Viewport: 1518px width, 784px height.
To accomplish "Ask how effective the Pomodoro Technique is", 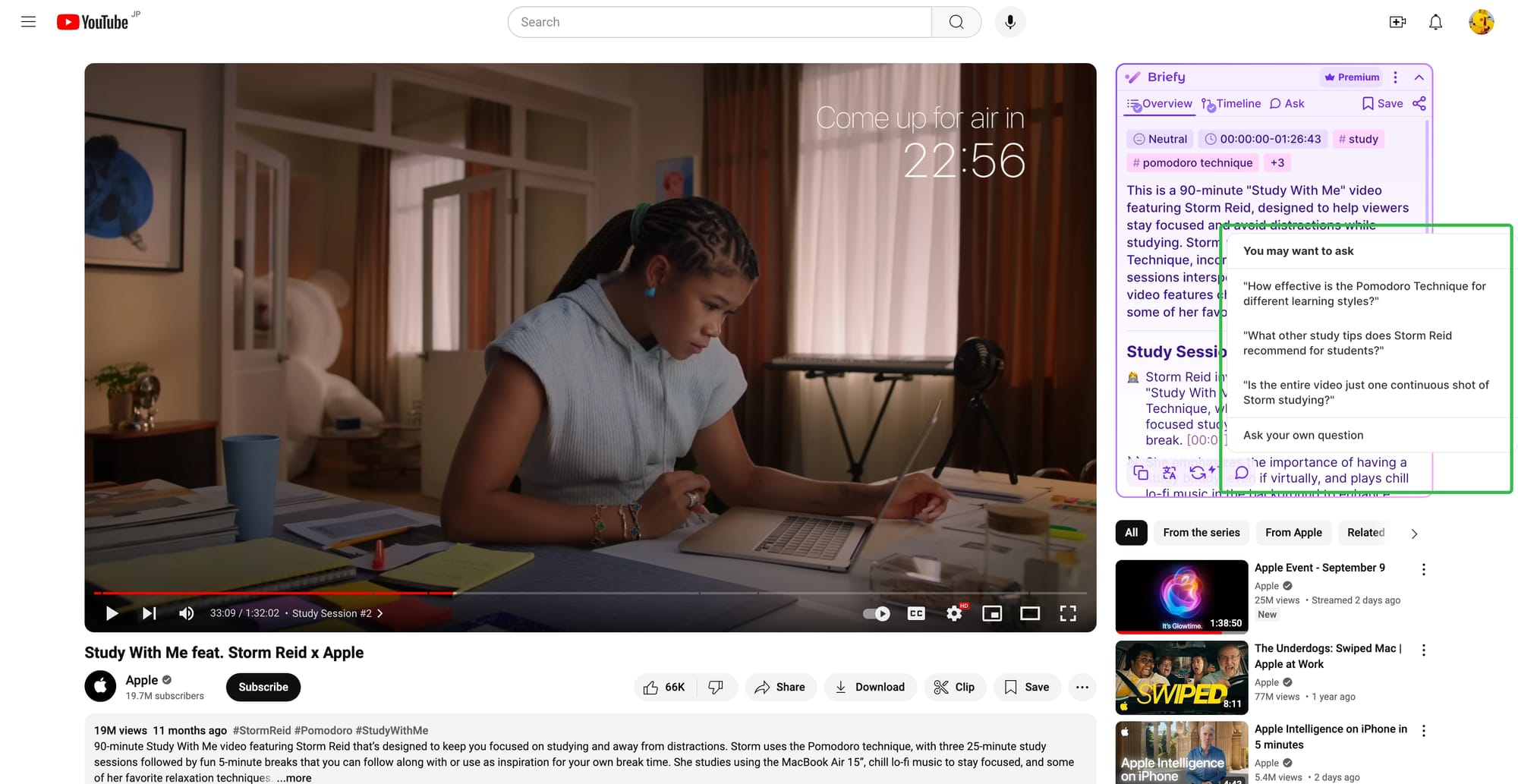I will 1365,294.
